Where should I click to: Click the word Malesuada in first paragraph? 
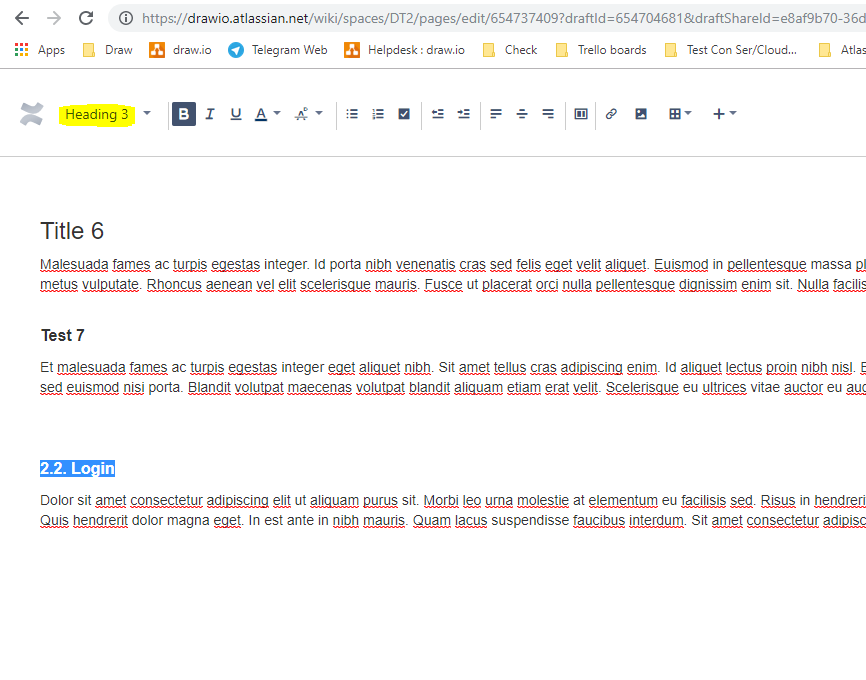click(x=74, y=265)
